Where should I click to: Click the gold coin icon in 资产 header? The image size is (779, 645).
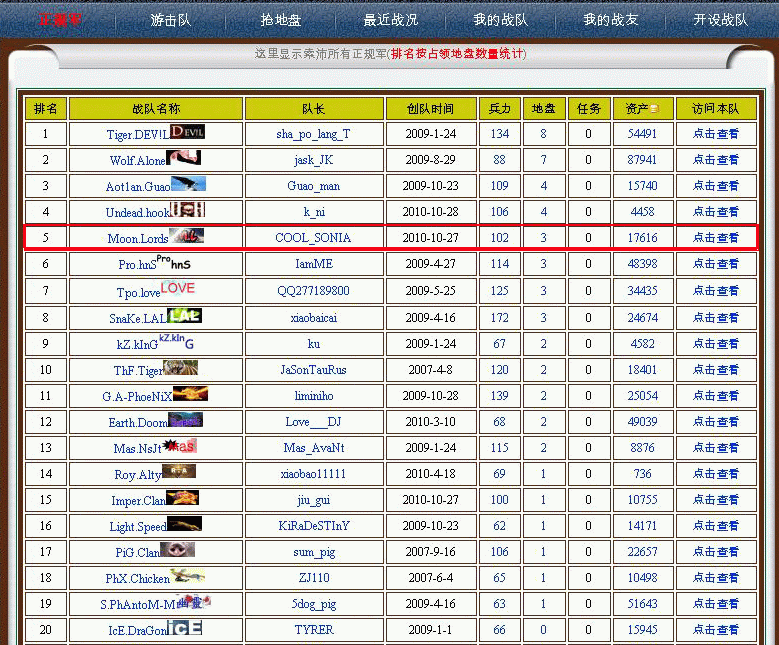pyautogui.click(x=654, y=108)
